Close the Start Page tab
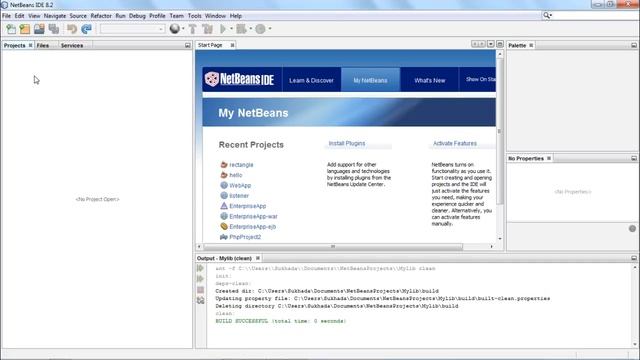 click(232, 45)
